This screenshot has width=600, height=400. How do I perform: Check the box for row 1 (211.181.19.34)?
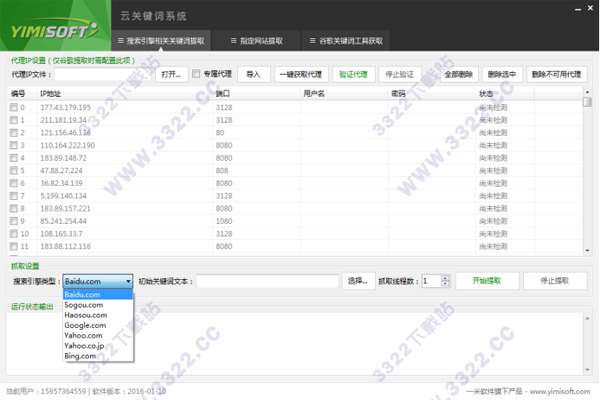(x=14, y=120)
